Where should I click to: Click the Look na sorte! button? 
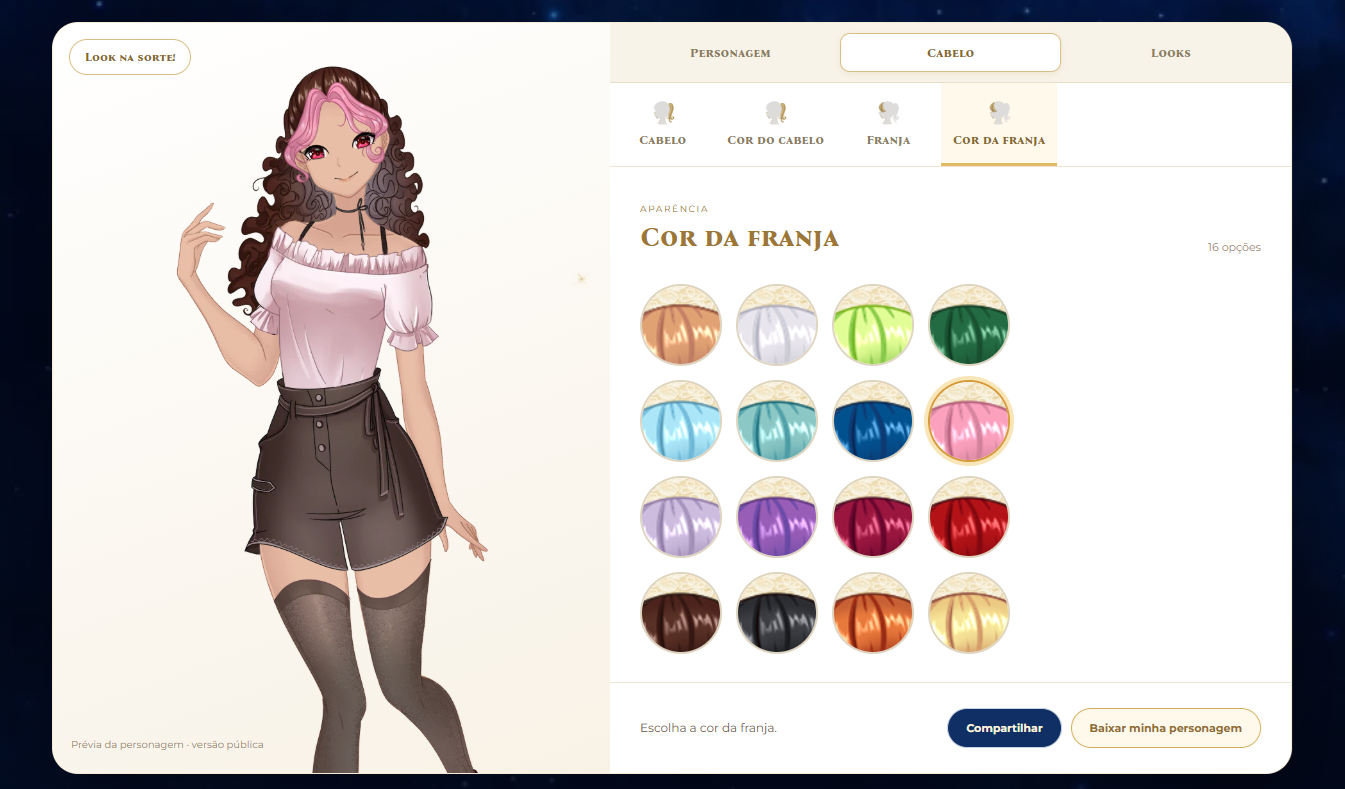coord(130,57)
